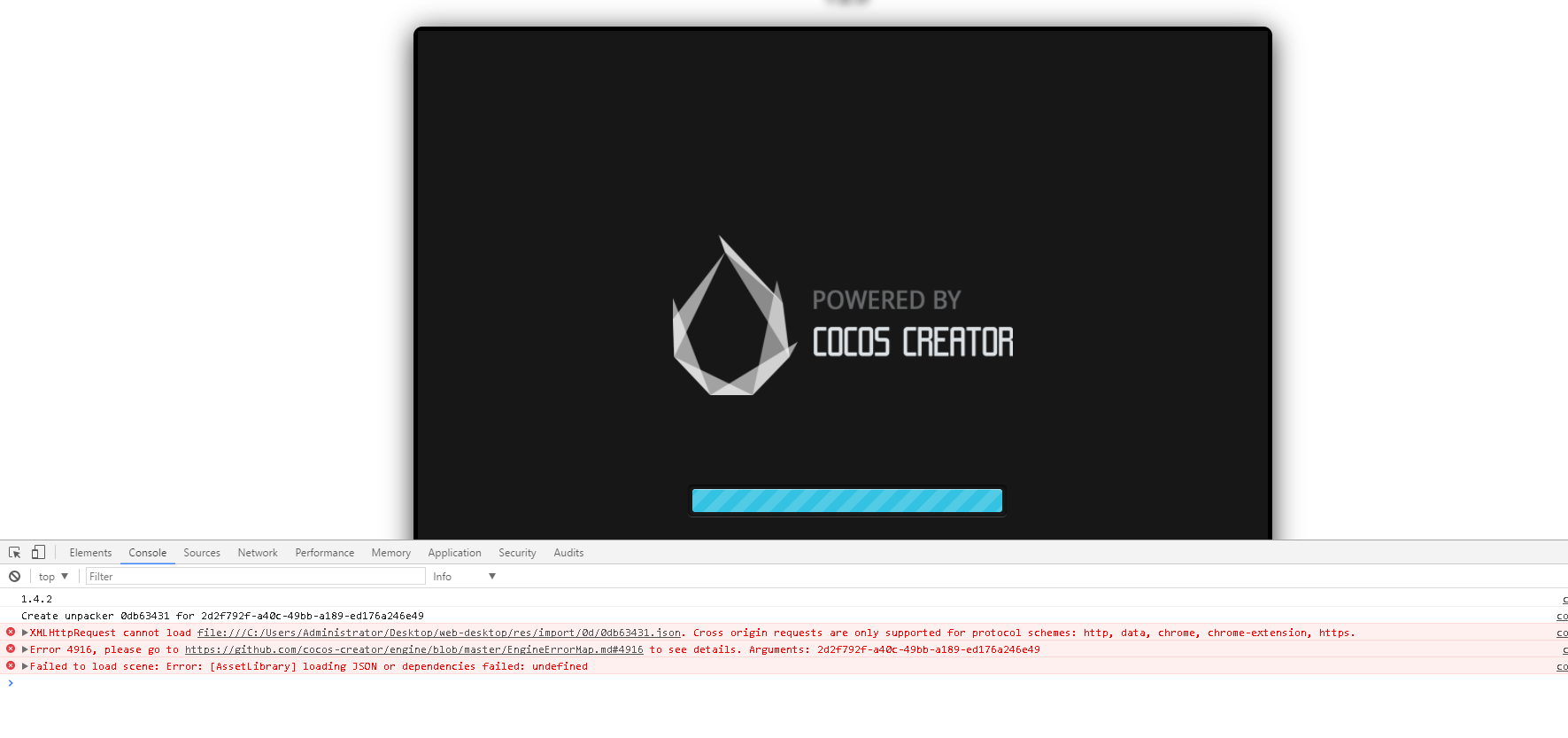The width and height of the screenshot is (1568, 738).
Task: Toggle the device toolbar icon
Action: [38, 552]
